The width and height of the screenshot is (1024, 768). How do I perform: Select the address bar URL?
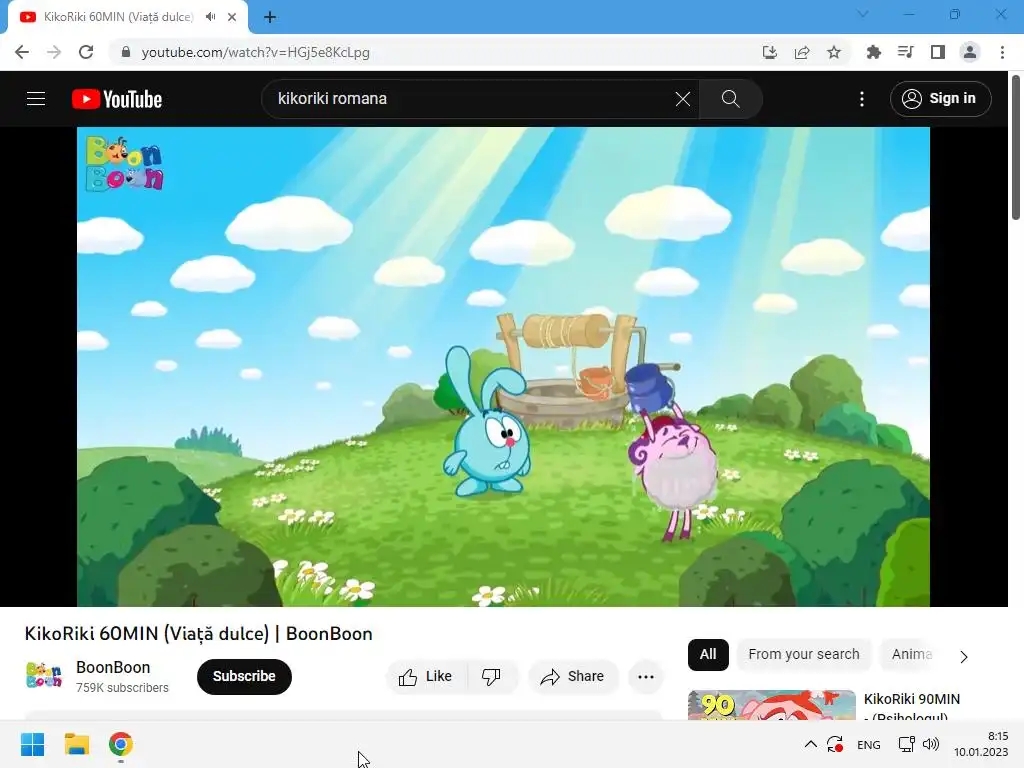(x=255, y=52)
